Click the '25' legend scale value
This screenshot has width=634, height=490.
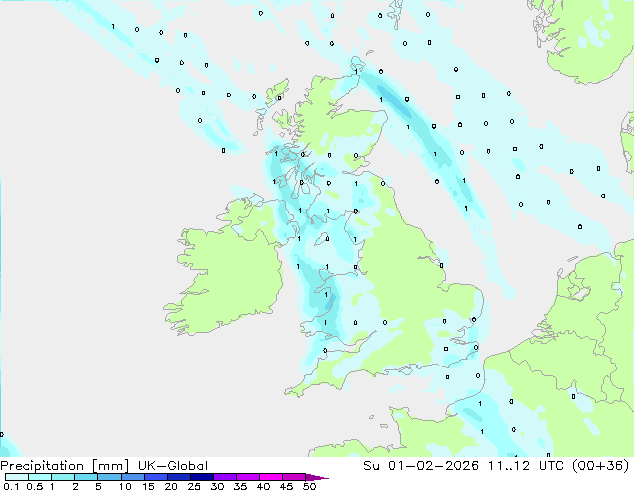point(194,486)
